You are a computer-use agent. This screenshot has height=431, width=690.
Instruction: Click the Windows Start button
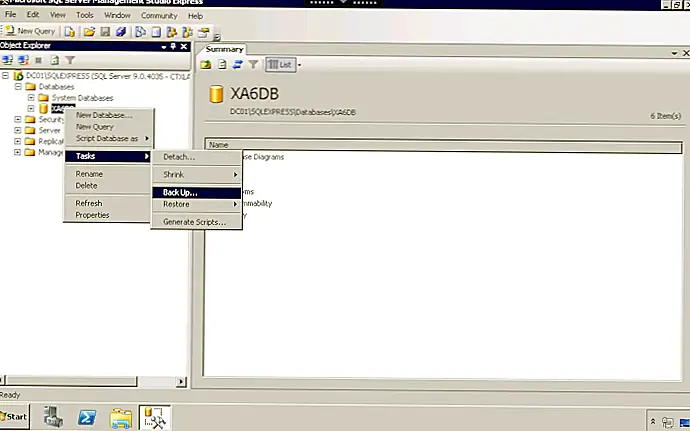tap(14, 416)
